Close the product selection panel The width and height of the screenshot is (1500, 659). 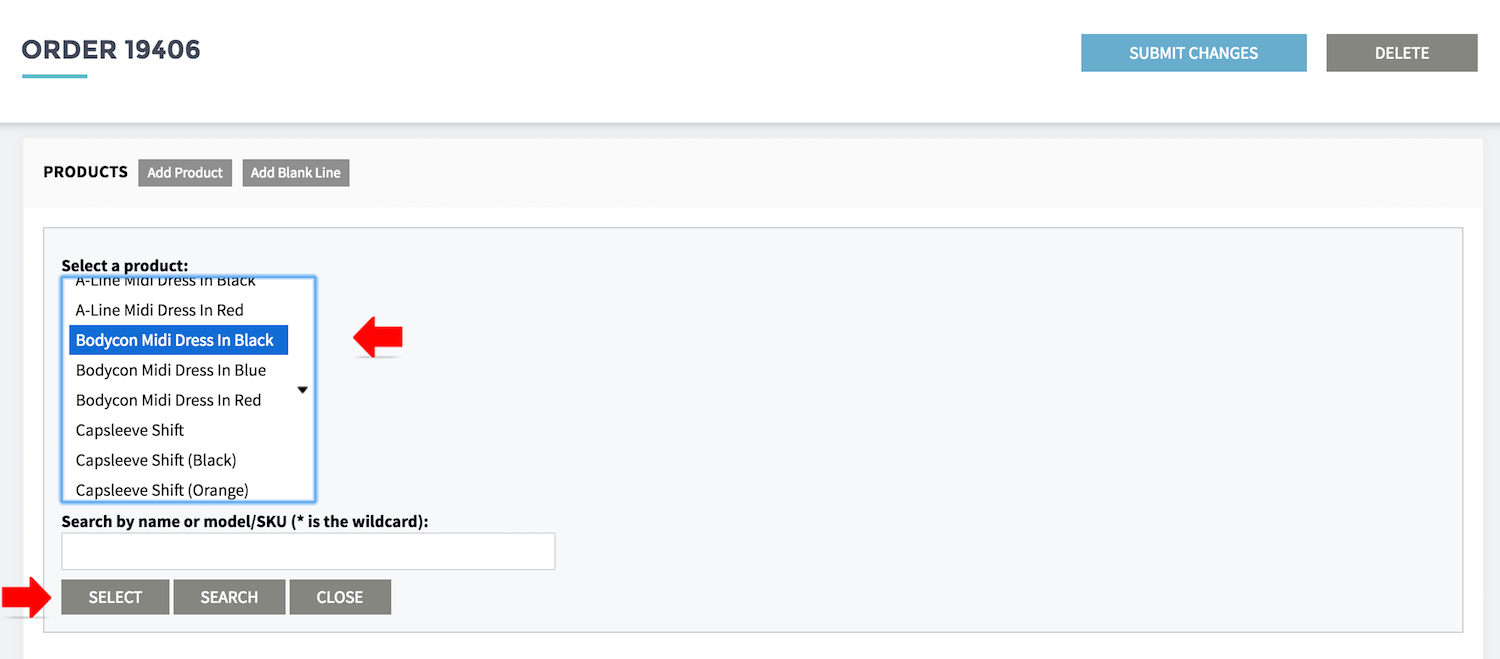(340, 597)
